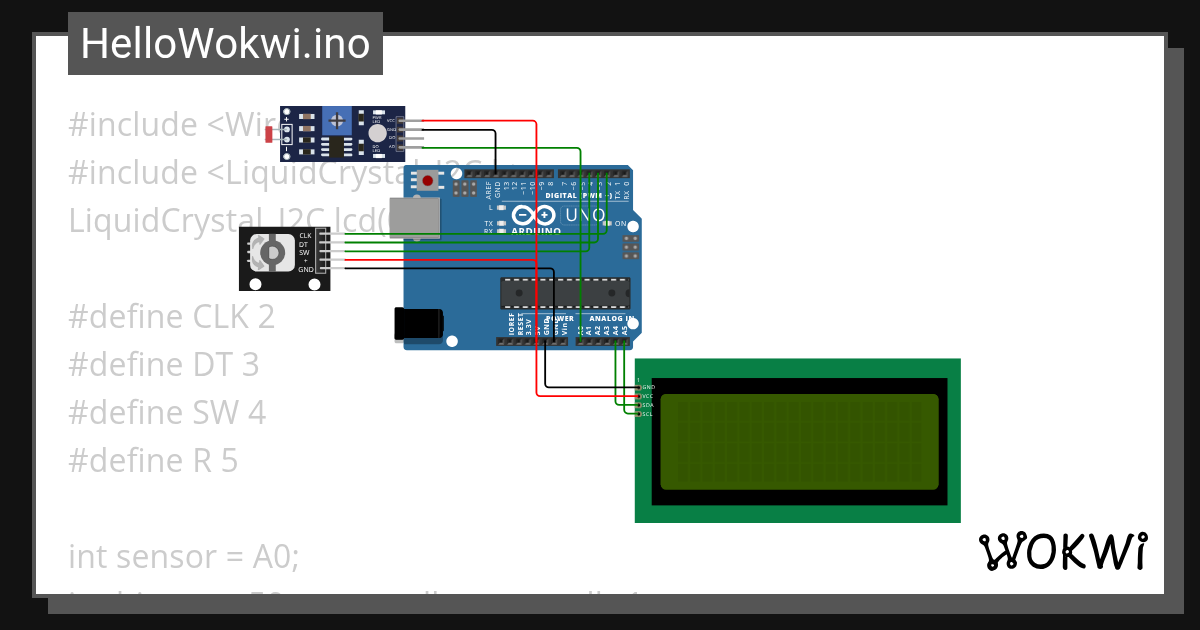1200x630 pixels.
Task: Click the red LED on the sensor module
Action: (377, 112)
